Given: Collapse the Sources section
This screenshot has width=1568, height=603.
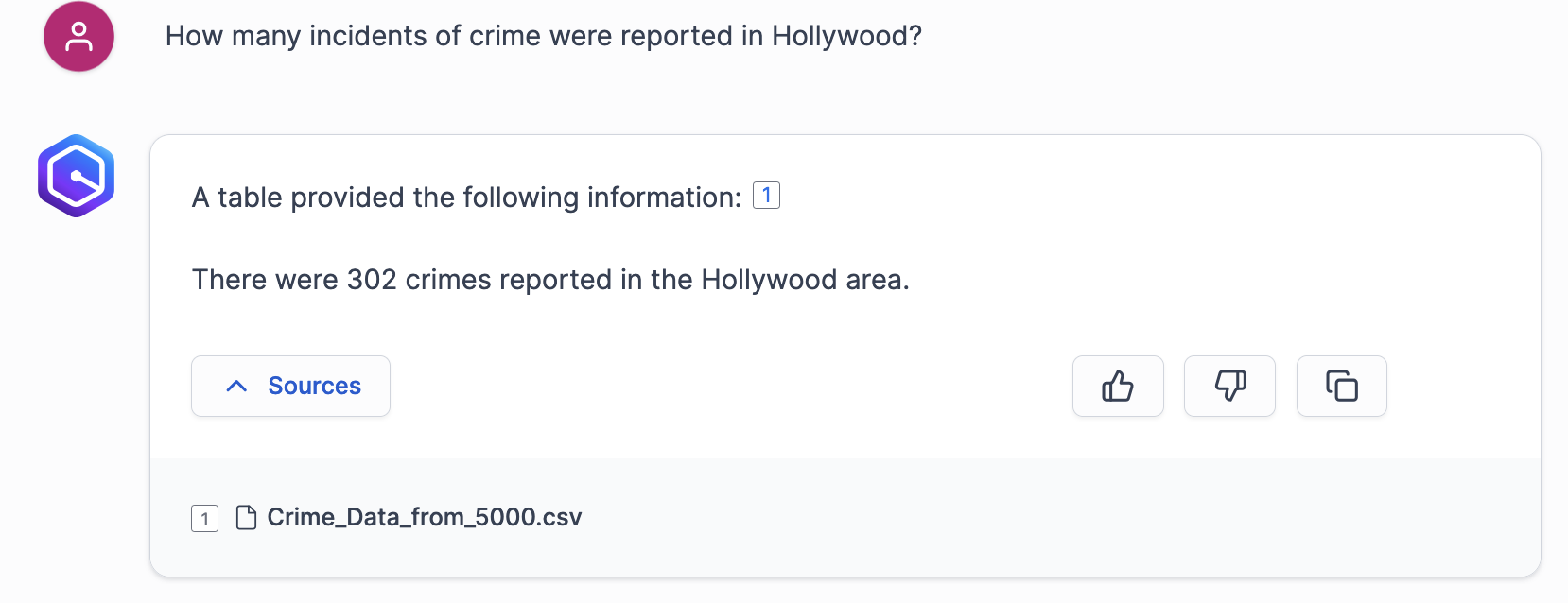Looking at the screenshot, I should (x=290, y=386).
